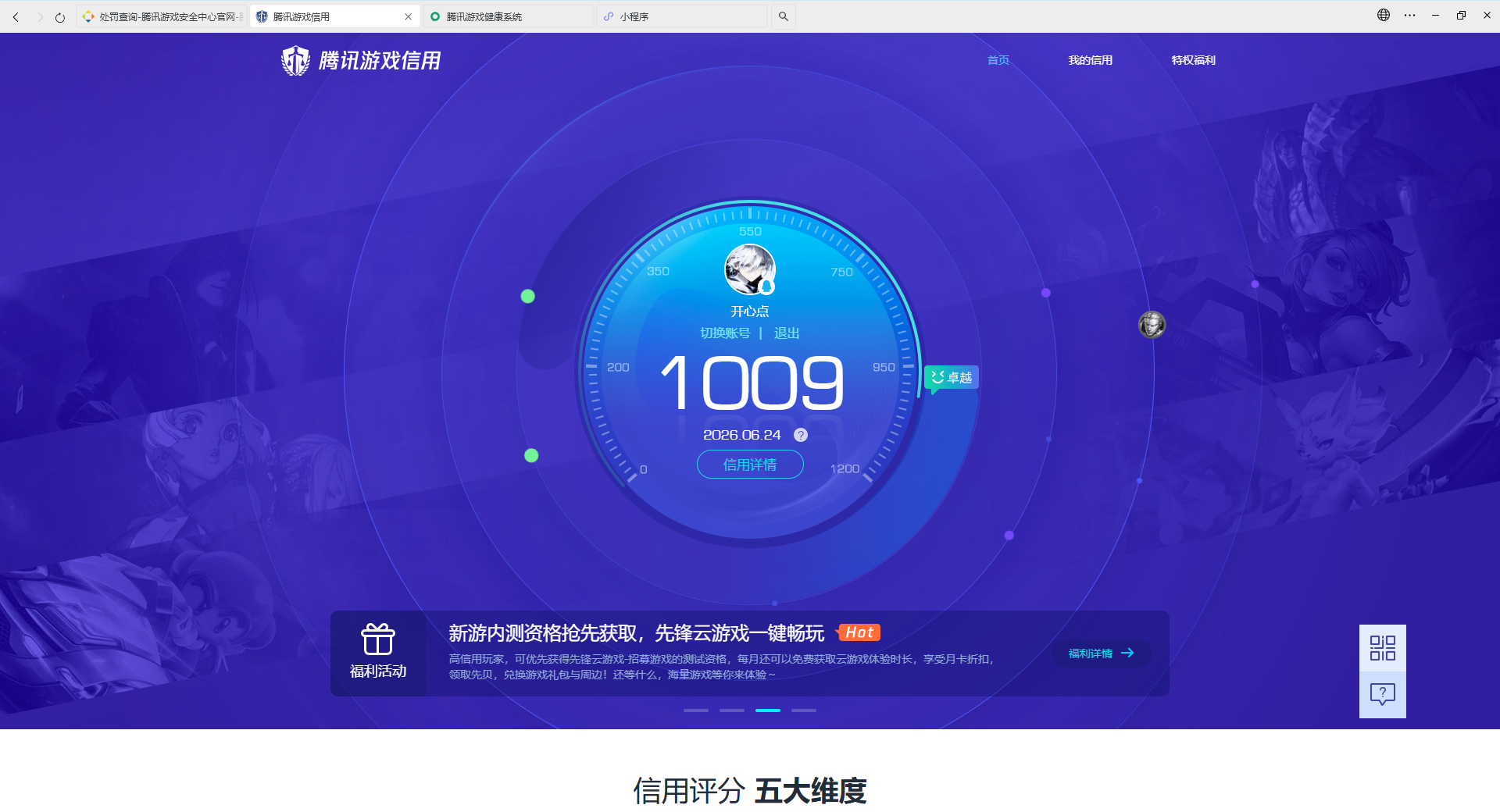Click the upper green orbit dot
Viewport: 1500px width, 812px height.
[x=528, y=296]
